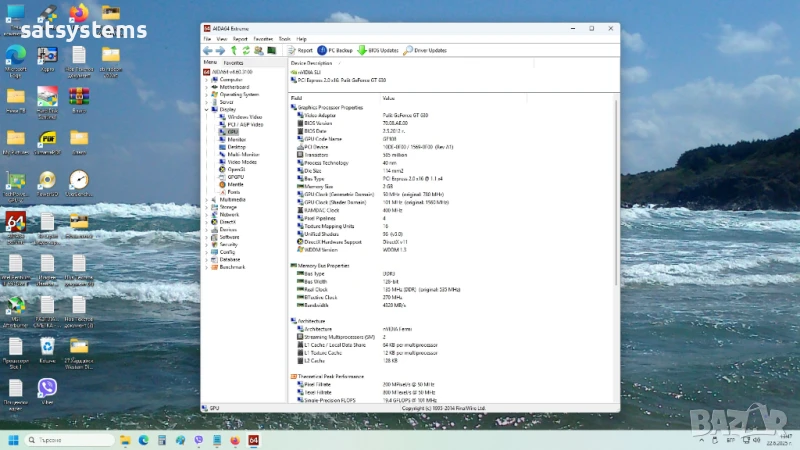
Task: Open the Favorites menu in menu bar
Action: [264, 38]
